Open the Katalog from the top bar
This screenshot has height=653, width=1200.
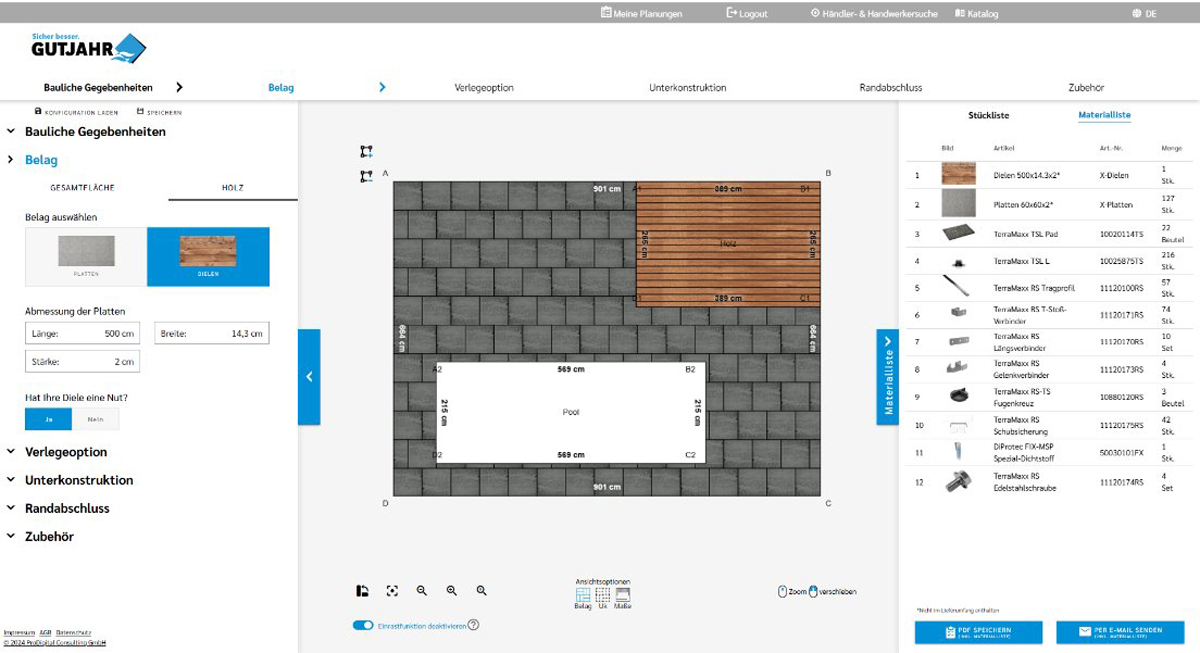(x=976, y=14)
